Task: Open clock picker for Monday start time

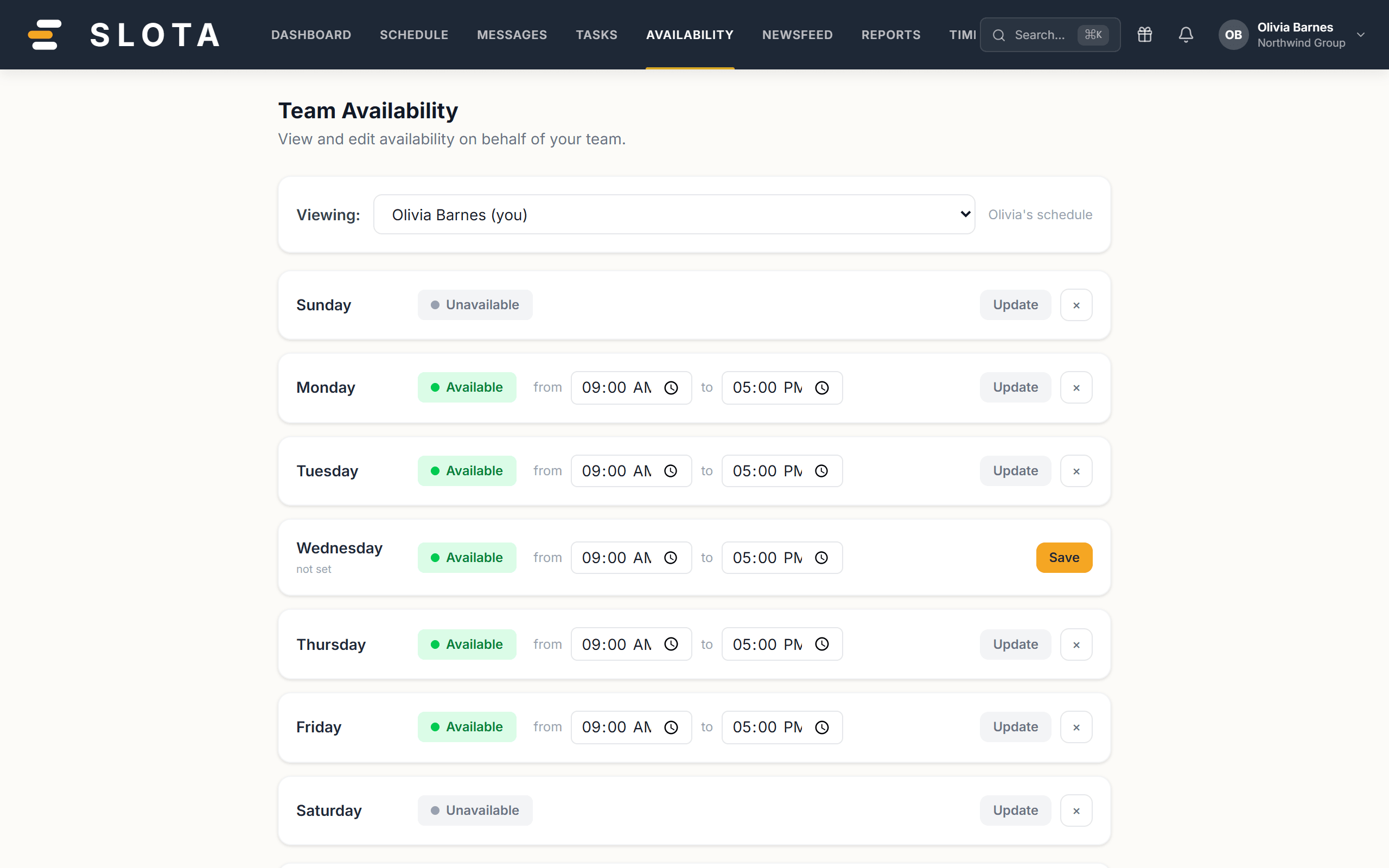Action: click(671, 388)
